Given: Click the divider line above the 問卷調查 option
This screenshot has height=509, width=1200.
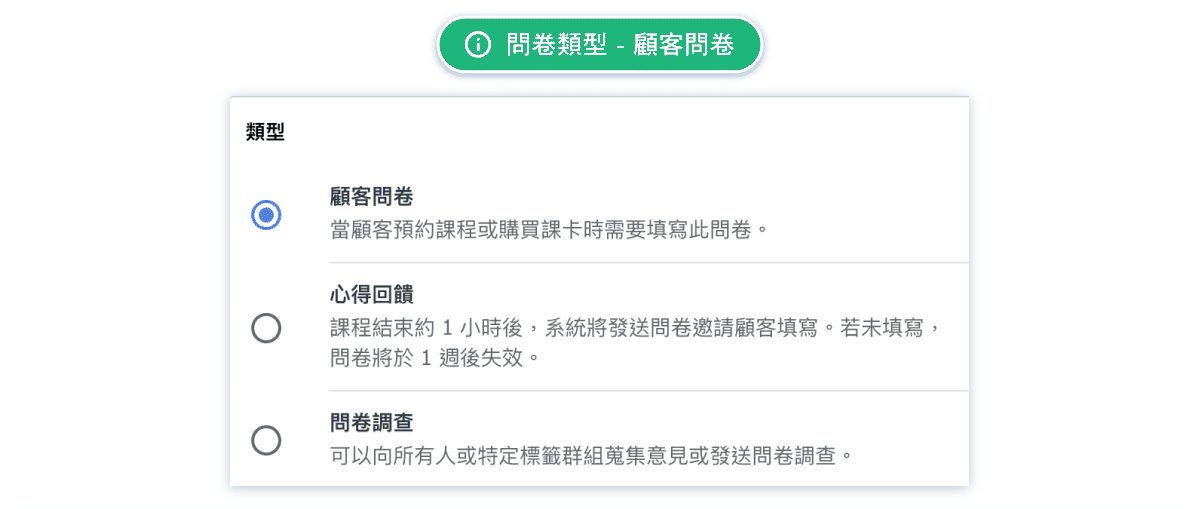Looking at the screenshot, I should [x=649, y=391].
